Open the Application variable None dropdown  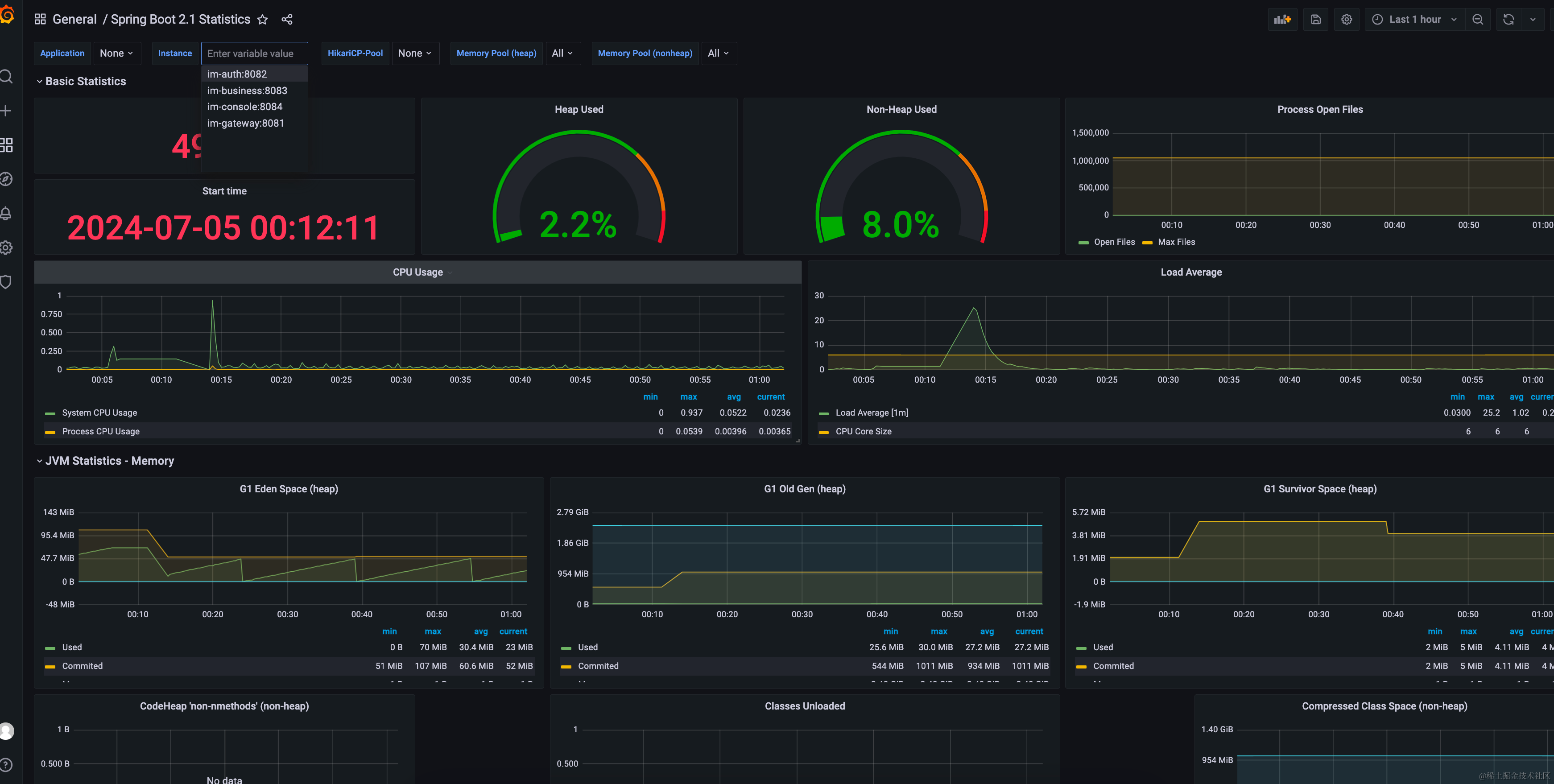(116, 53)
